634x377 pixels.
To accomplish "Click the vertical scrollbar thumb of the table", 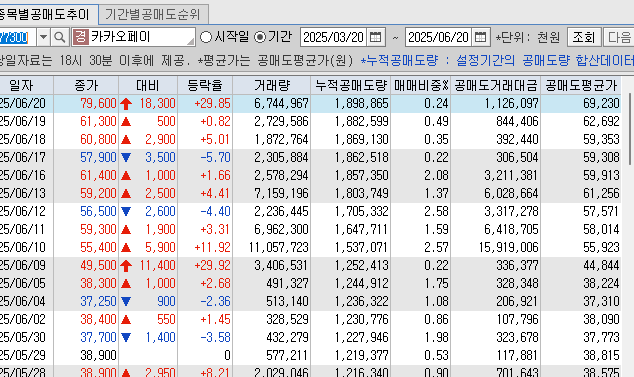I will [x=630, y=129].
